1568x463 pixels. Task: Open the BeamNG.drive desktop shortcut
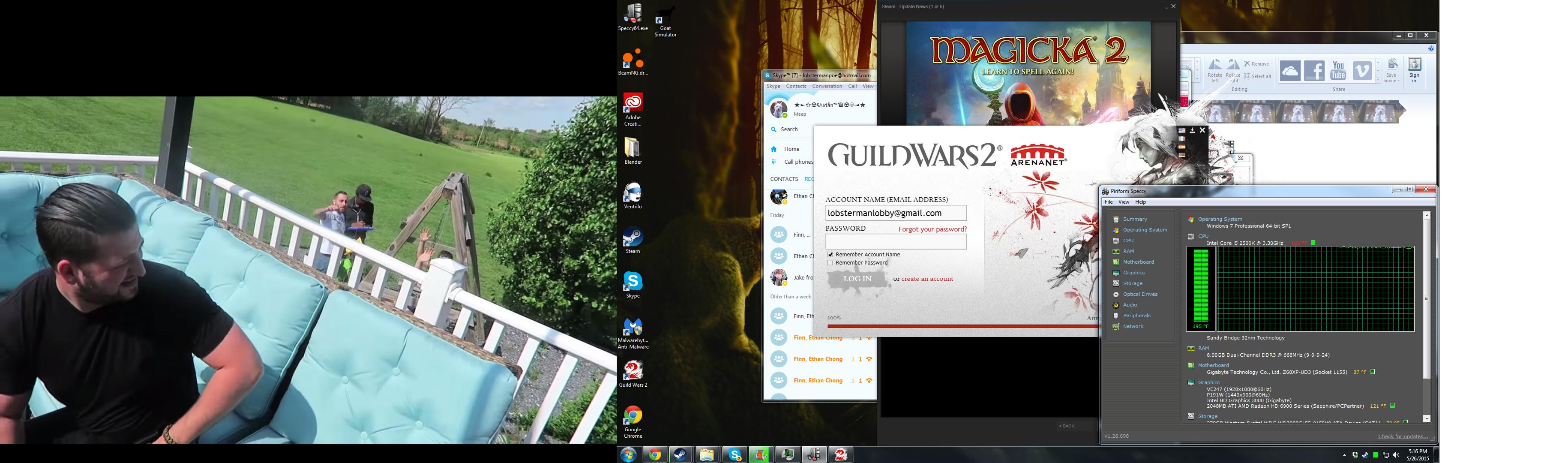[x=633, y=62]
